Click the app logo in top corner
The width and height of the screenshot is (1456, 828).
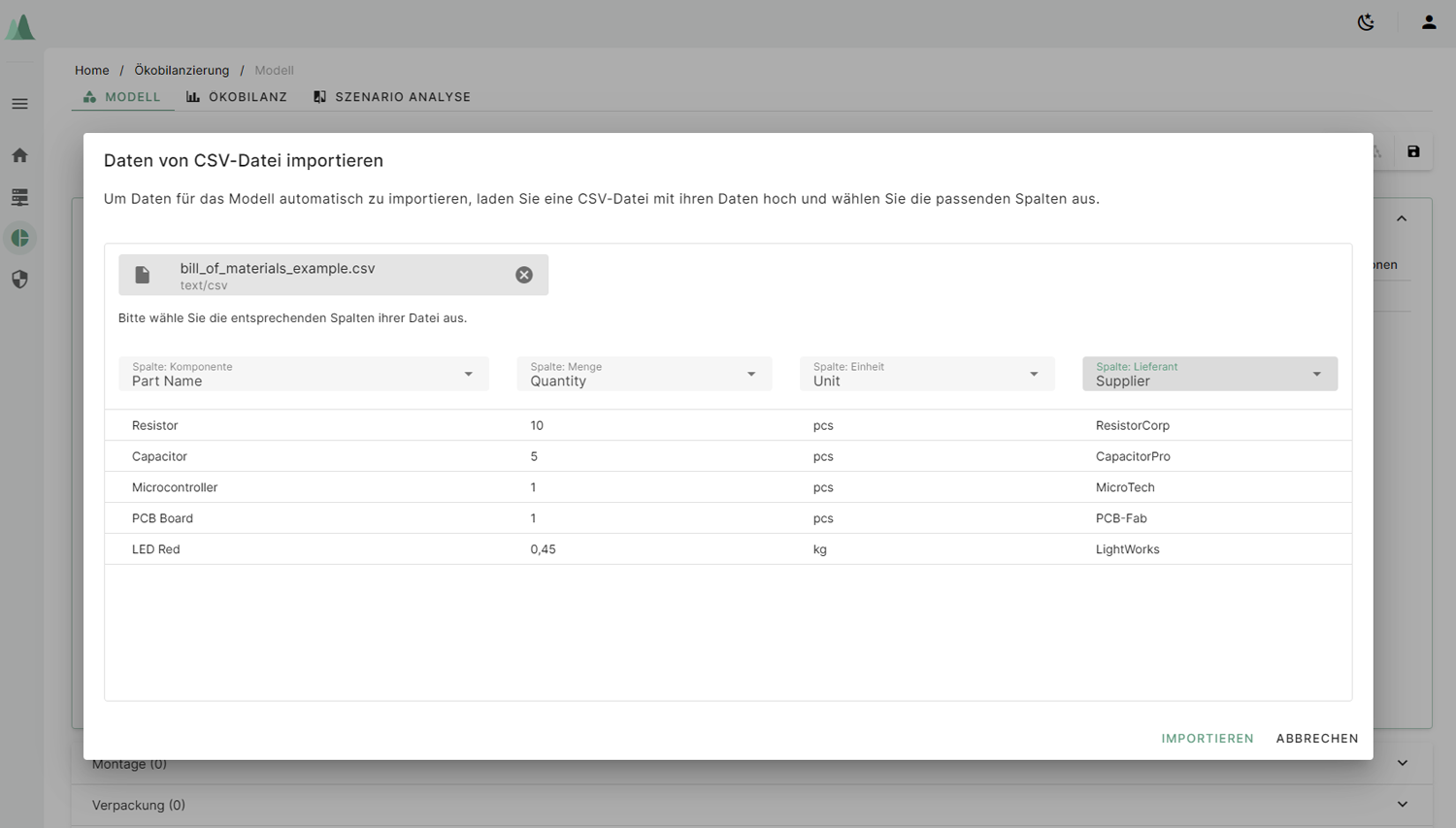(x=20, y=26)
